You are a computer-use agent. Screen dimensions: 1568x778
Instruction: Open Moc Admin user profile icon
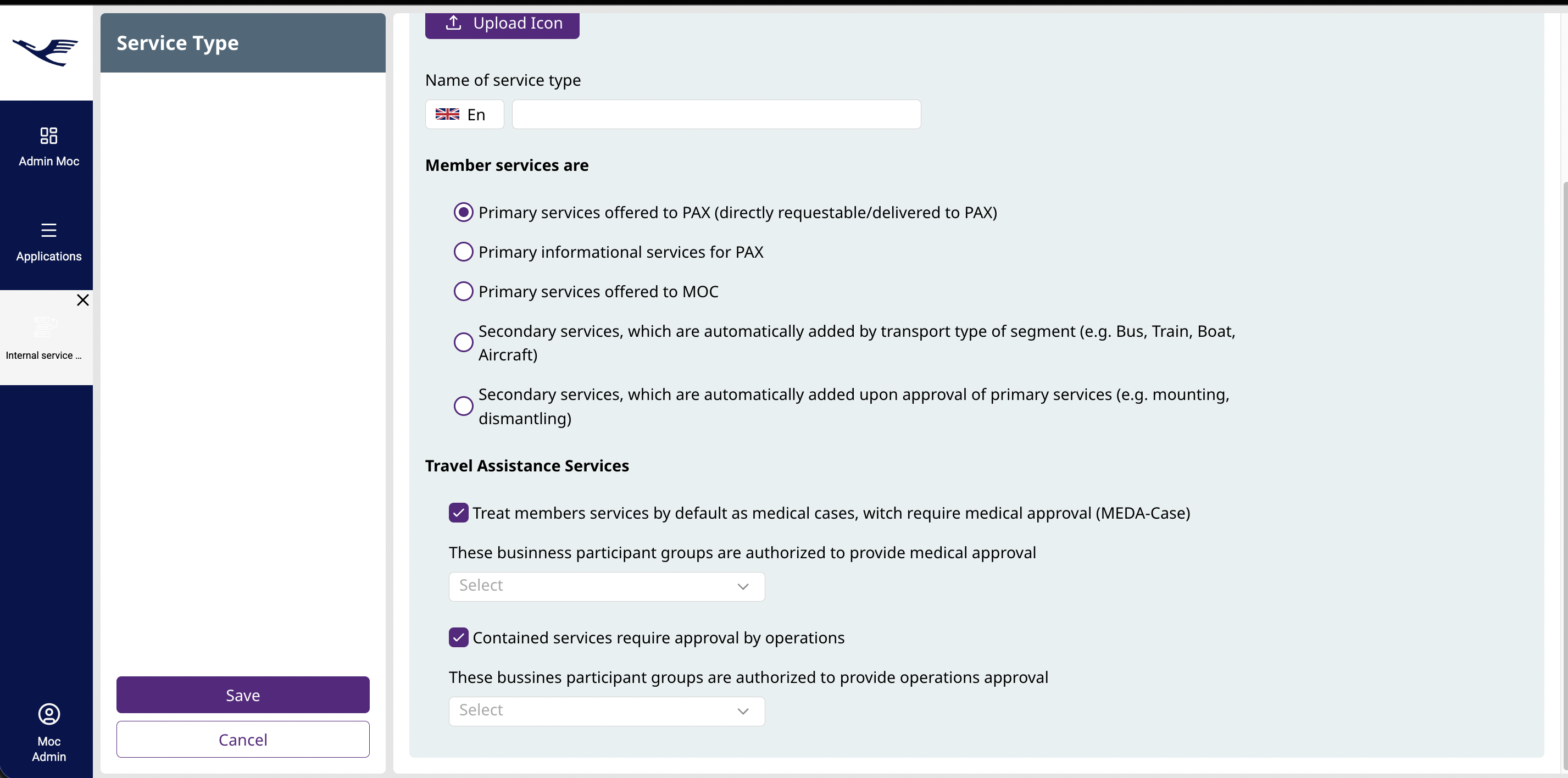[49, 714]
